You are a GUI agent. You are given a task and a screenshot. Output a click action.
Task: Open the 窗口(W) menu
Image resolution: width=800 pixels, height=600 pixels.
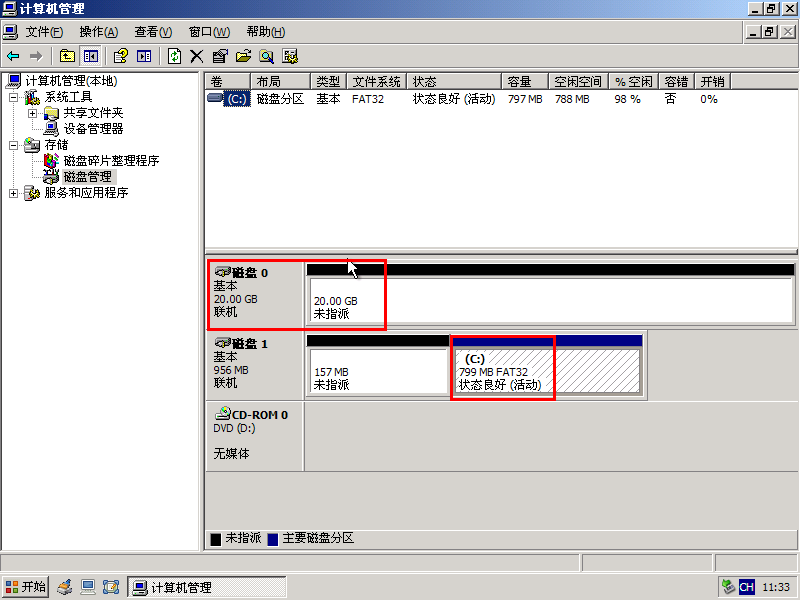[209, 32]
